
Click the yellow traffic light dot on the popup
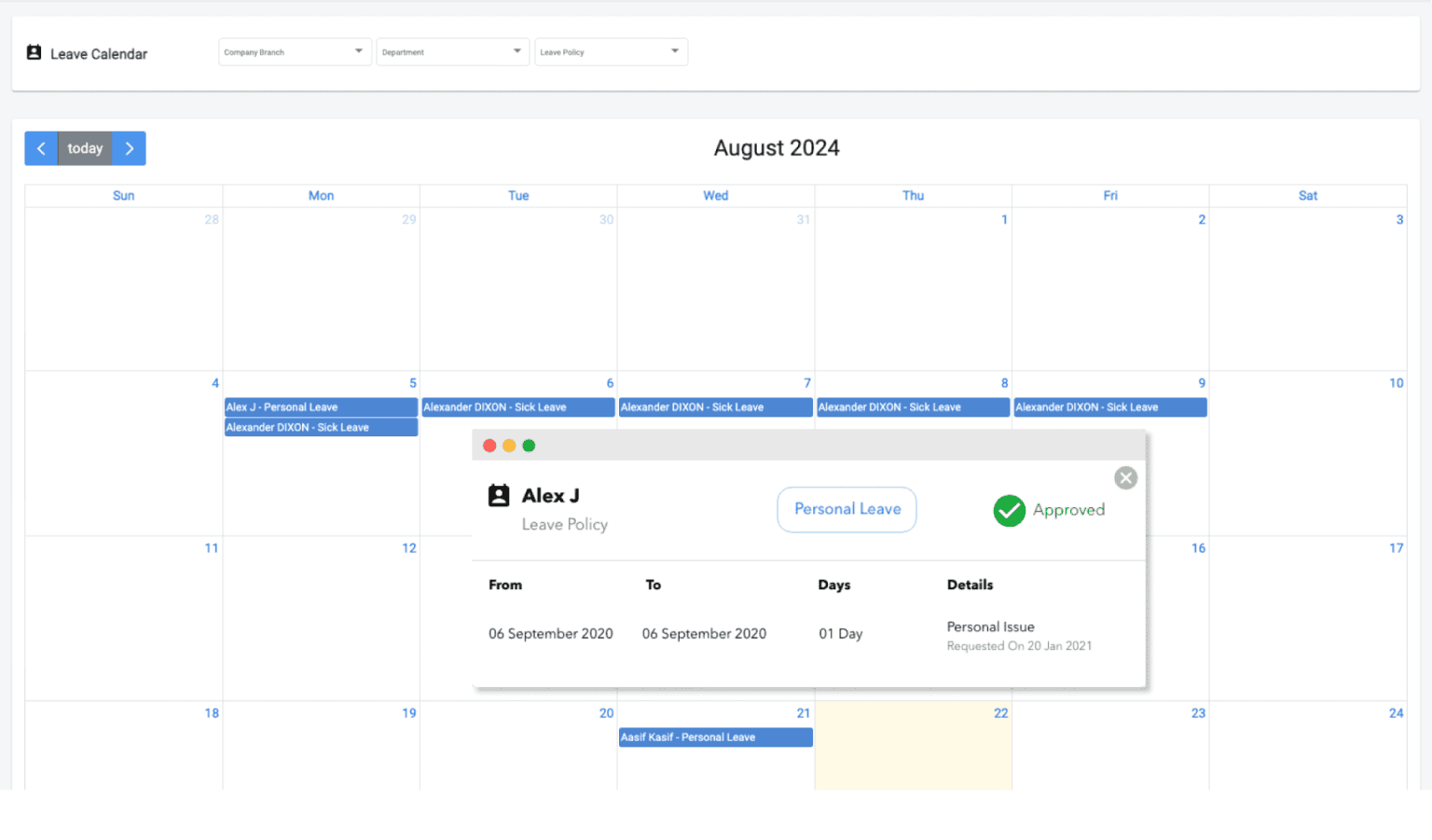(509, 446)
